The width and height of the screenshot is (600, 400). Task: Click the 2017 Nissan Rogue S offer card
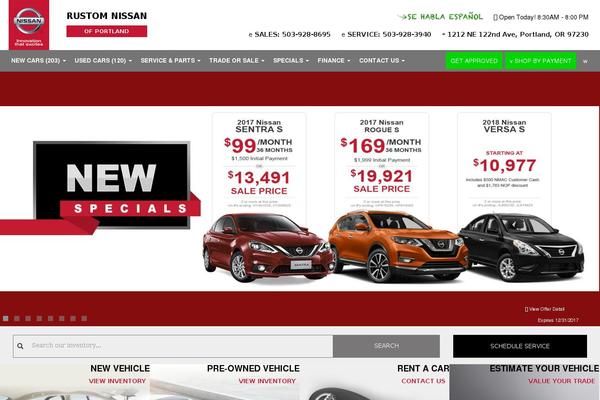coord(382,164)
